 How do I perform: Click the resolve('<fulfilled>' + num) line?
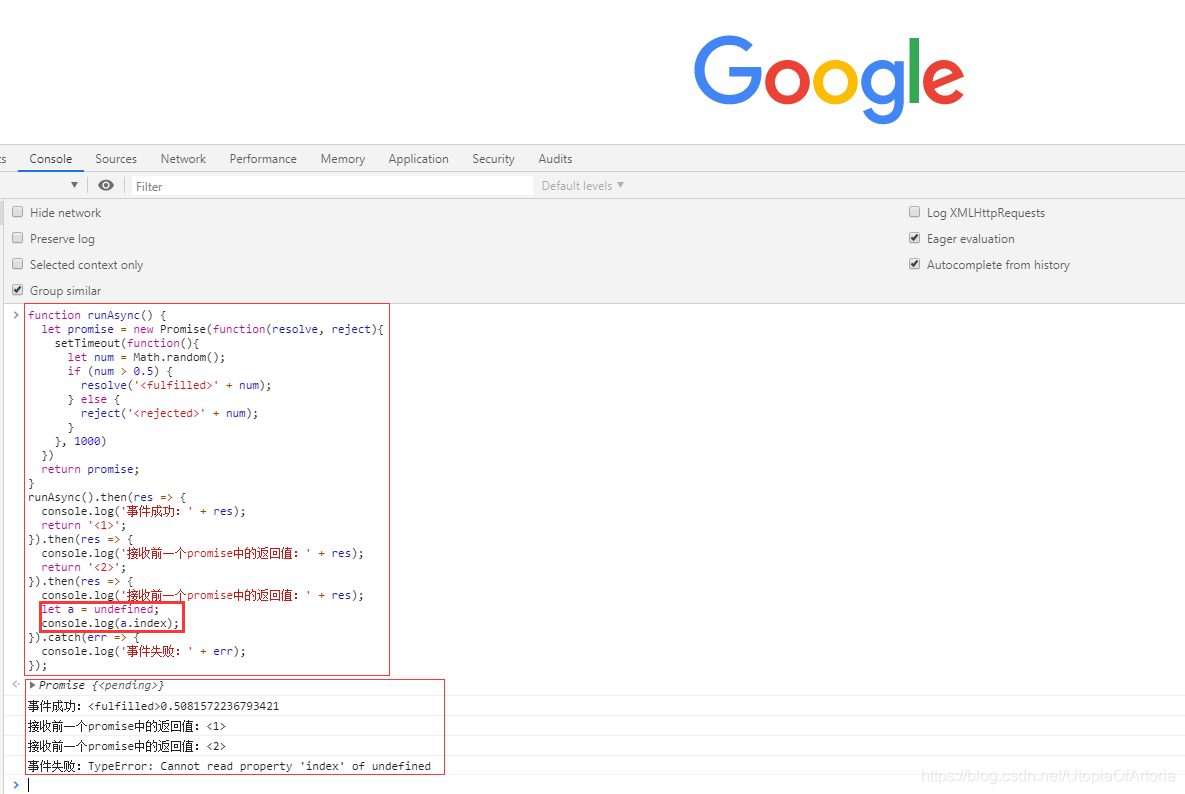[x=176, y=385]
